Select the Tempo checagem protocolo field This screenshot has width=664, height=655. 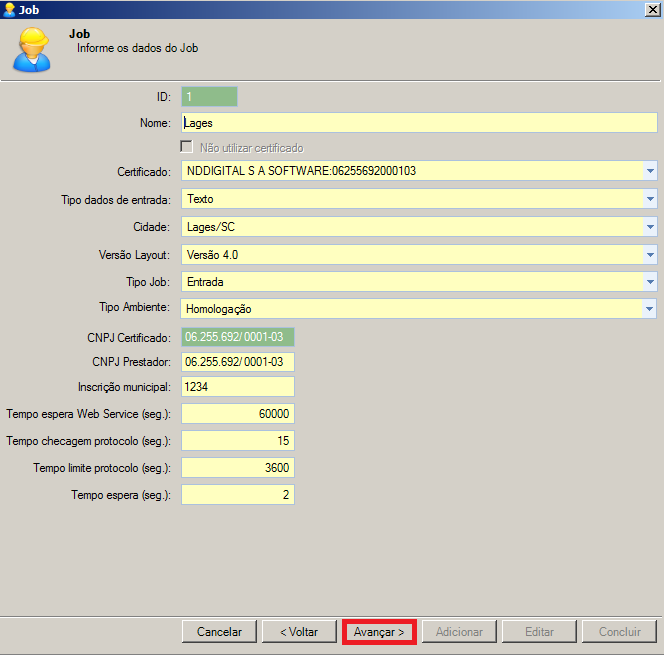click(238, 441)
